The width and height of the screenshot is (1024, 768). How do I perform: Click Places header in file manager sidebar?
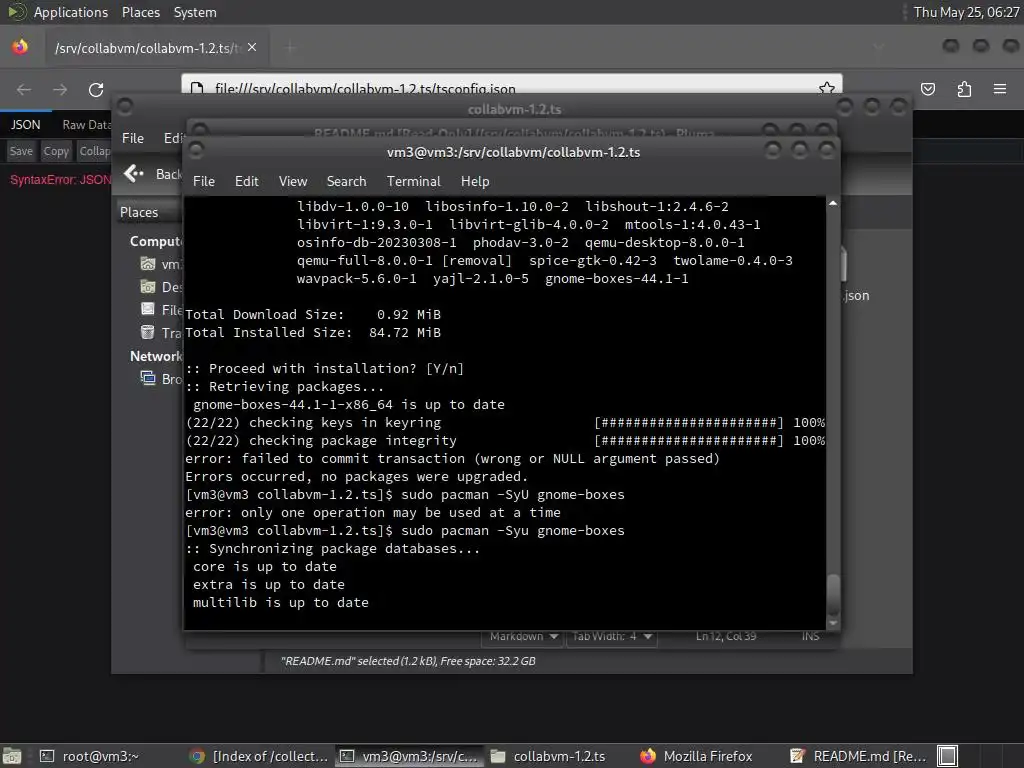coord(139,212)
